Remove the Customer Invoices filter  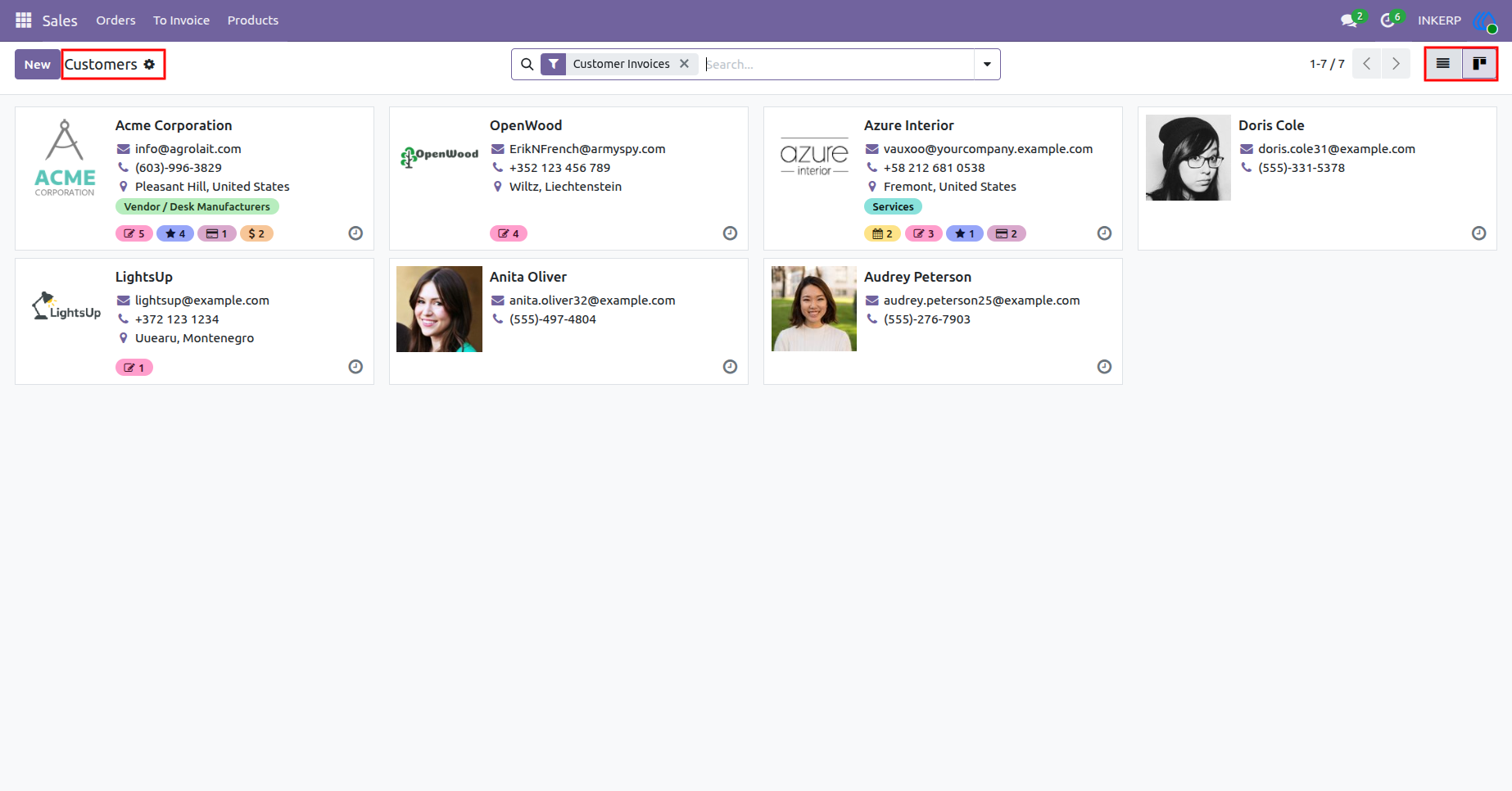pyautogui.click(x=684, y=64)
